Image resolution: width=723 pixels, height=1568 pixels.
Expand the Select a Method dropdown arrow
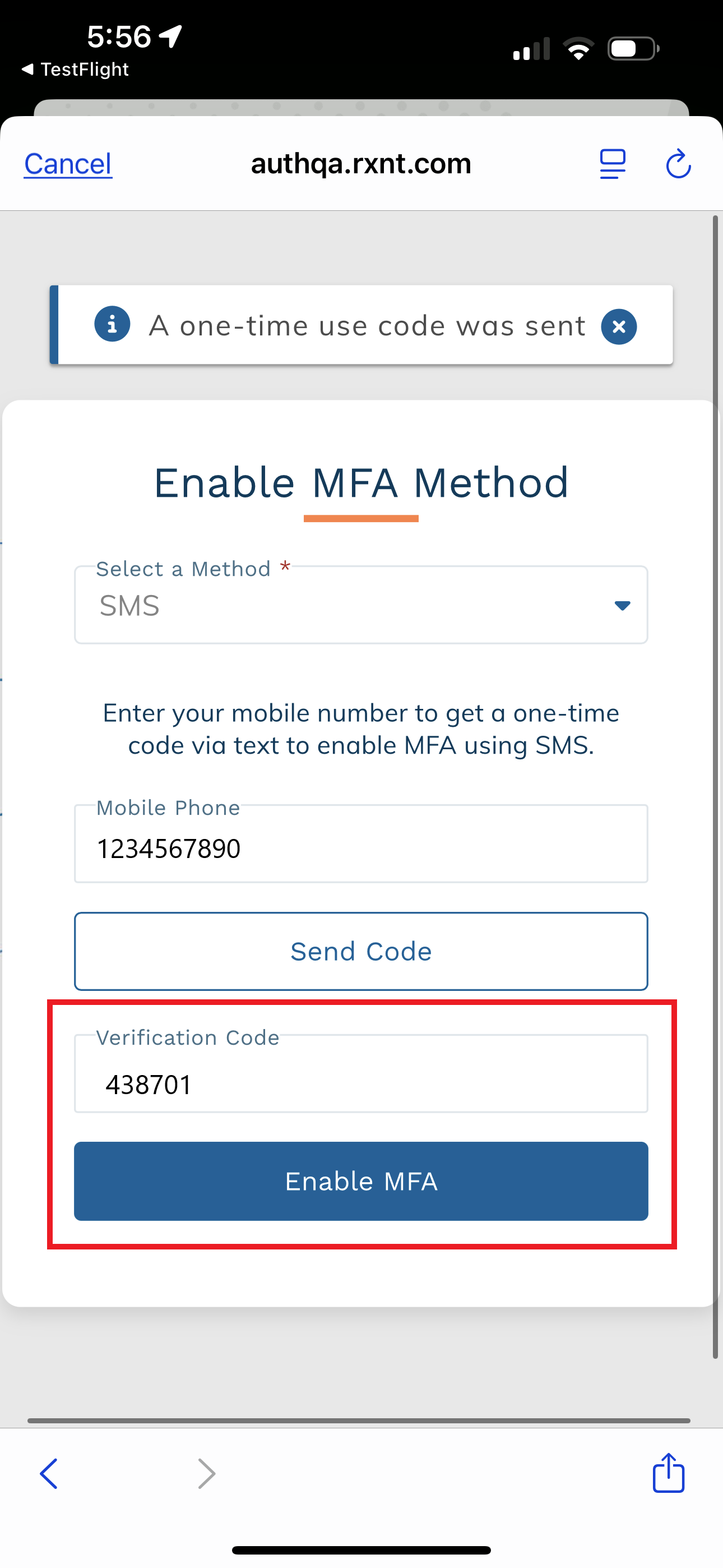(622, 606)
